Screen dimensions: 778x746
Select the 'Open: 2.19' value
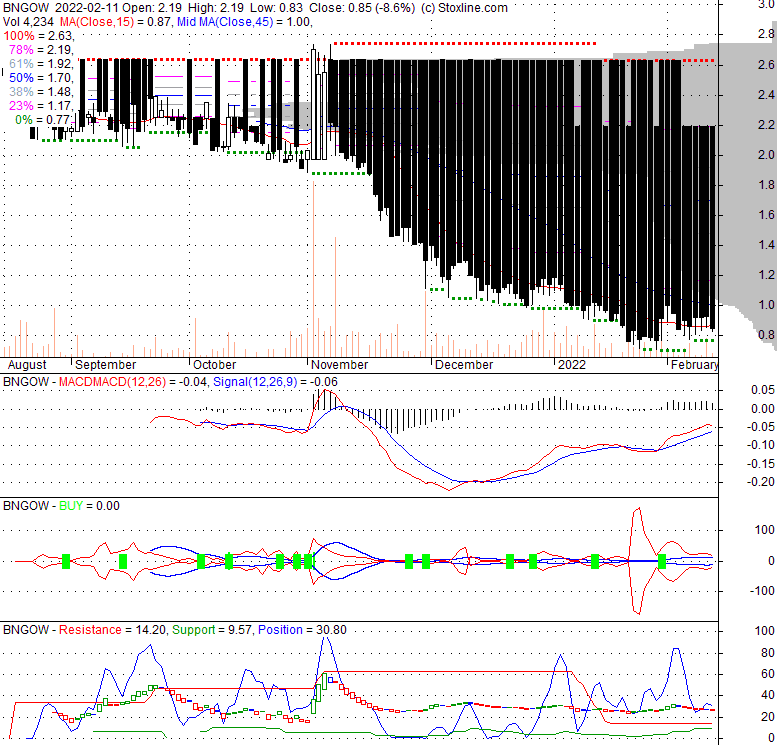point(152,8)
